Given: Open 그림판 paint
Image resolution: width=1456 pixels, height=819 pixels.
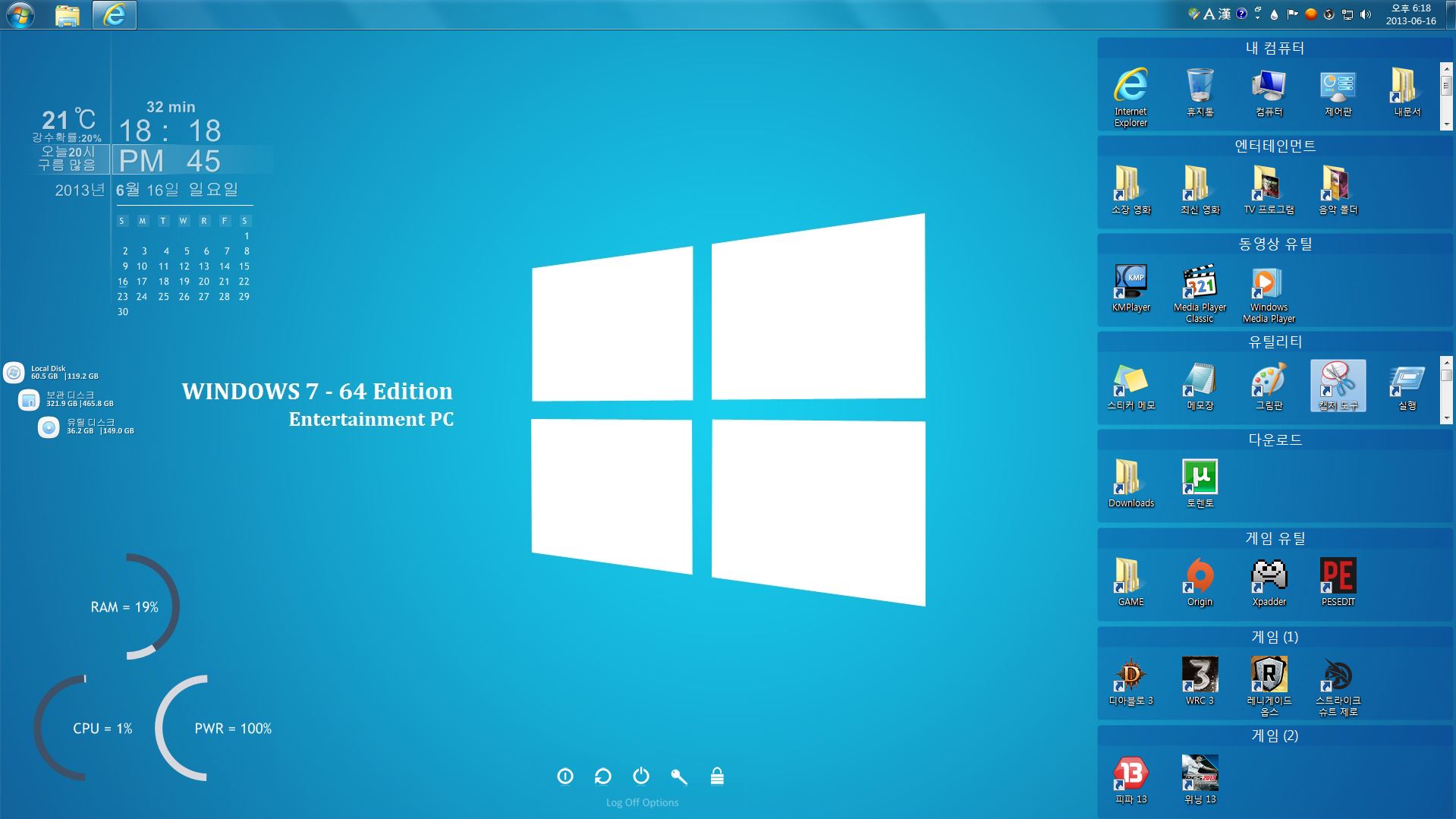Looking at the screenshot, I should [1269, 386].
